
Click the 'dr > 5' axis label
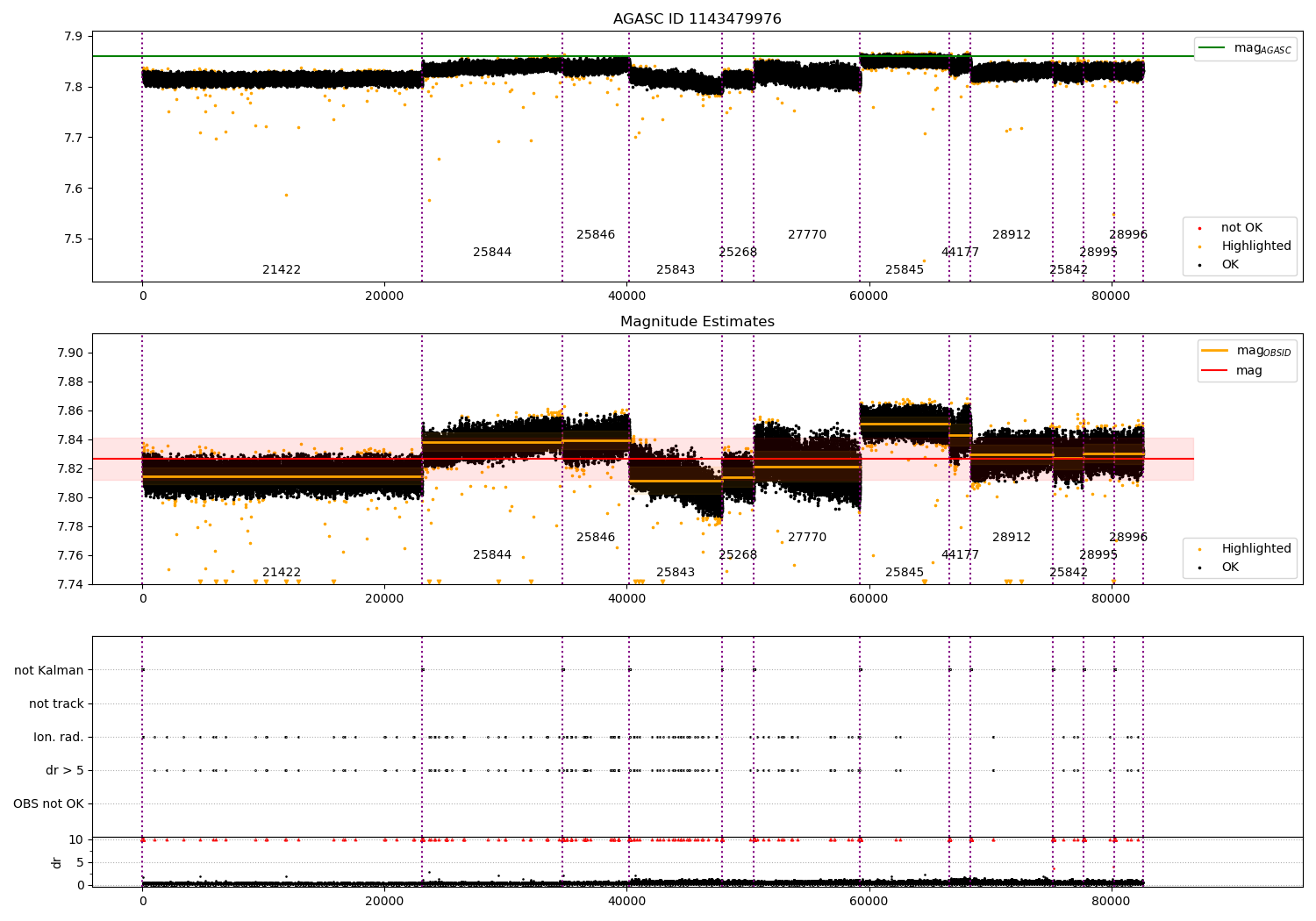pos(65,771)
